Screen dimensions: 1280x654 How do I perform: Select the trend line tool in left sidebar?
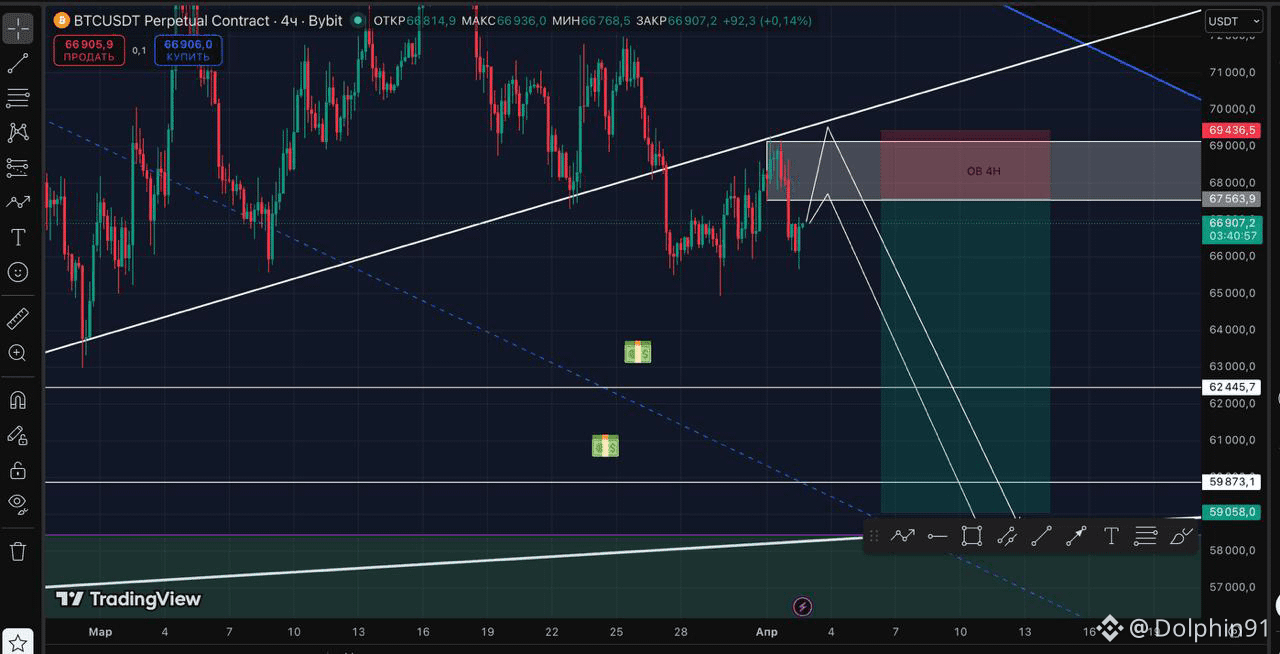point(18,63)
